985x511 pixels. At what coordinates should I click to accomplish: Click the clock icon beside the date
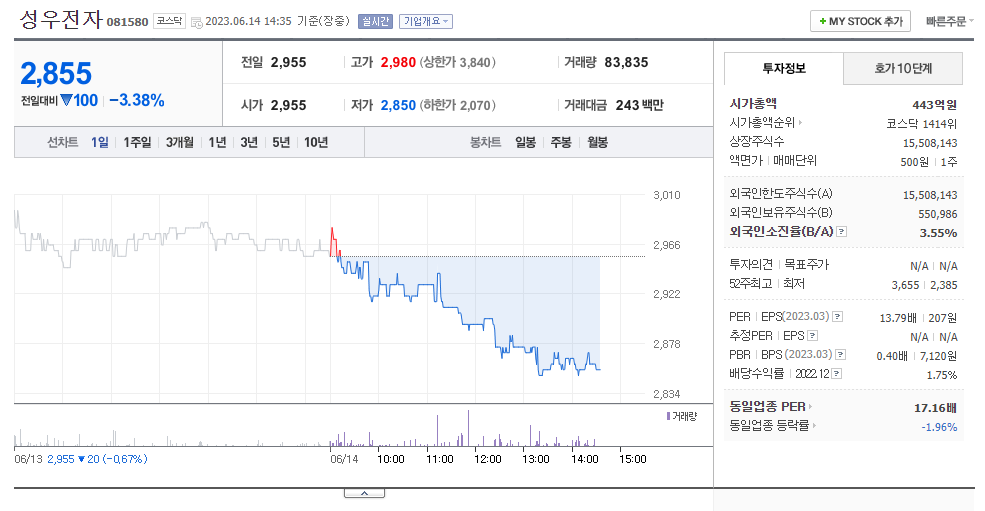coord(197,23)
